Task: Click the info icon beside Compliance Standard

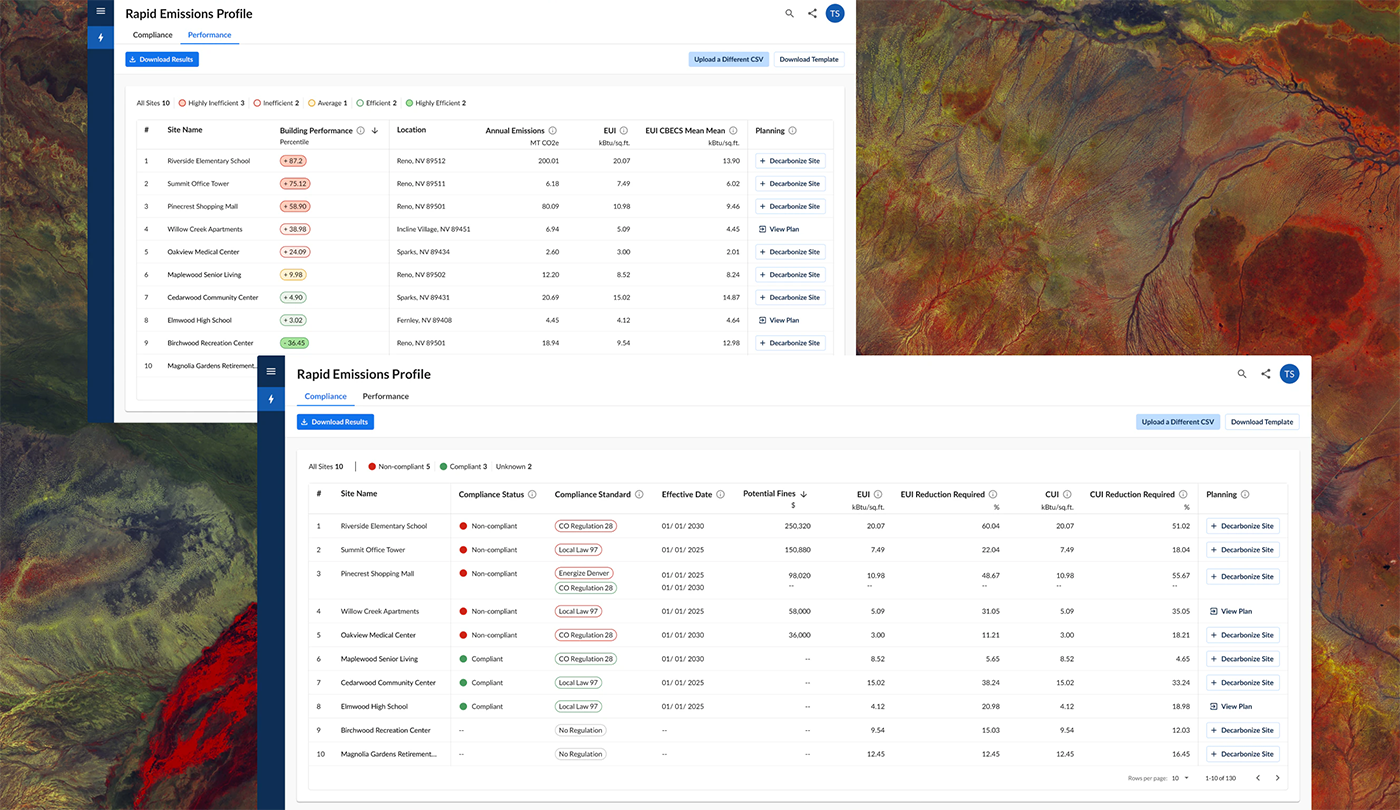Action: point(639,494)
